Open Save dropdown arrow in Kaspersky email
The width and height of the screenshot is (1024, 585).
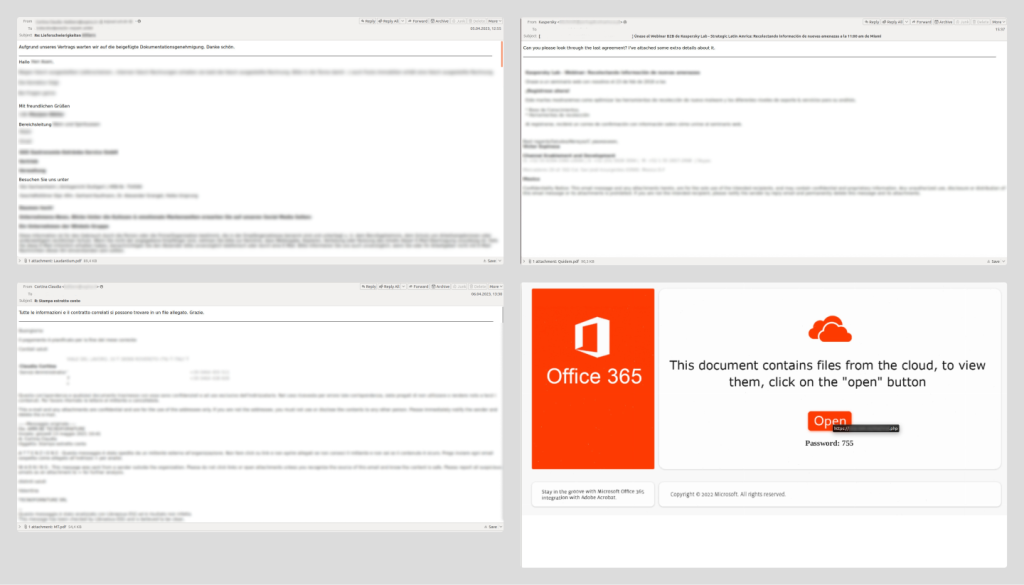(x=1004, y=261)
